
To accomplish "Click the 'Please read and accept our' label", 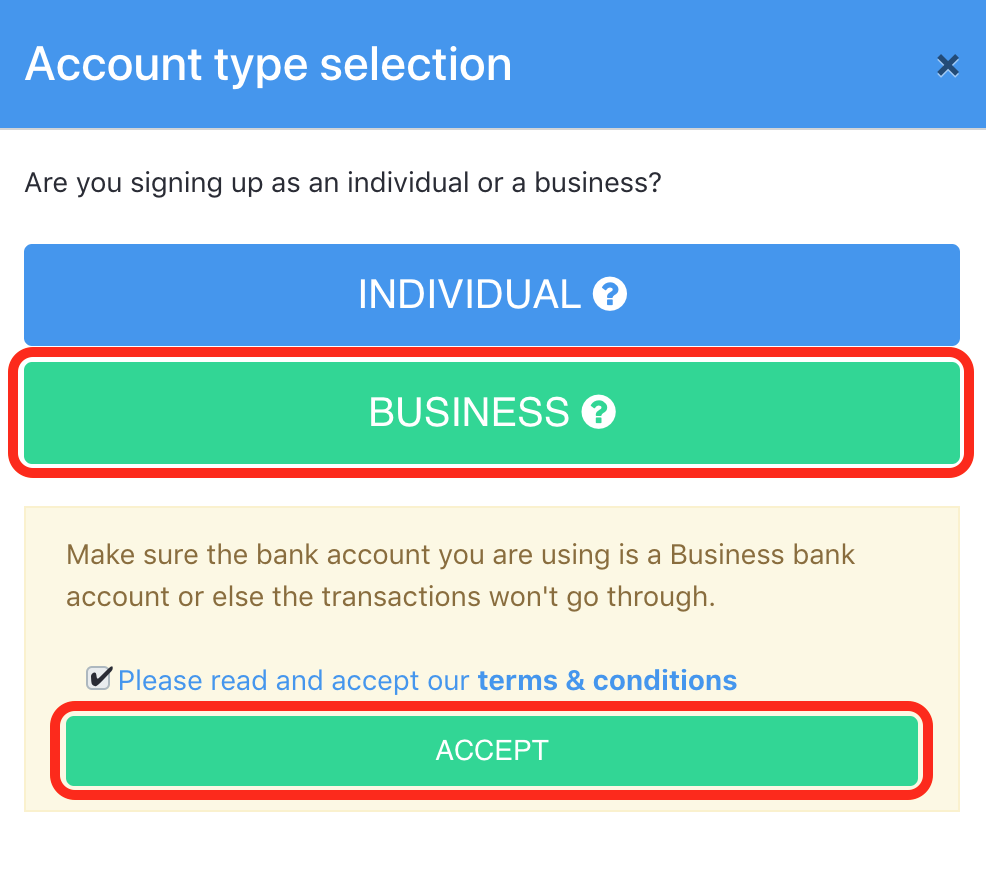I will coord(294,681).
